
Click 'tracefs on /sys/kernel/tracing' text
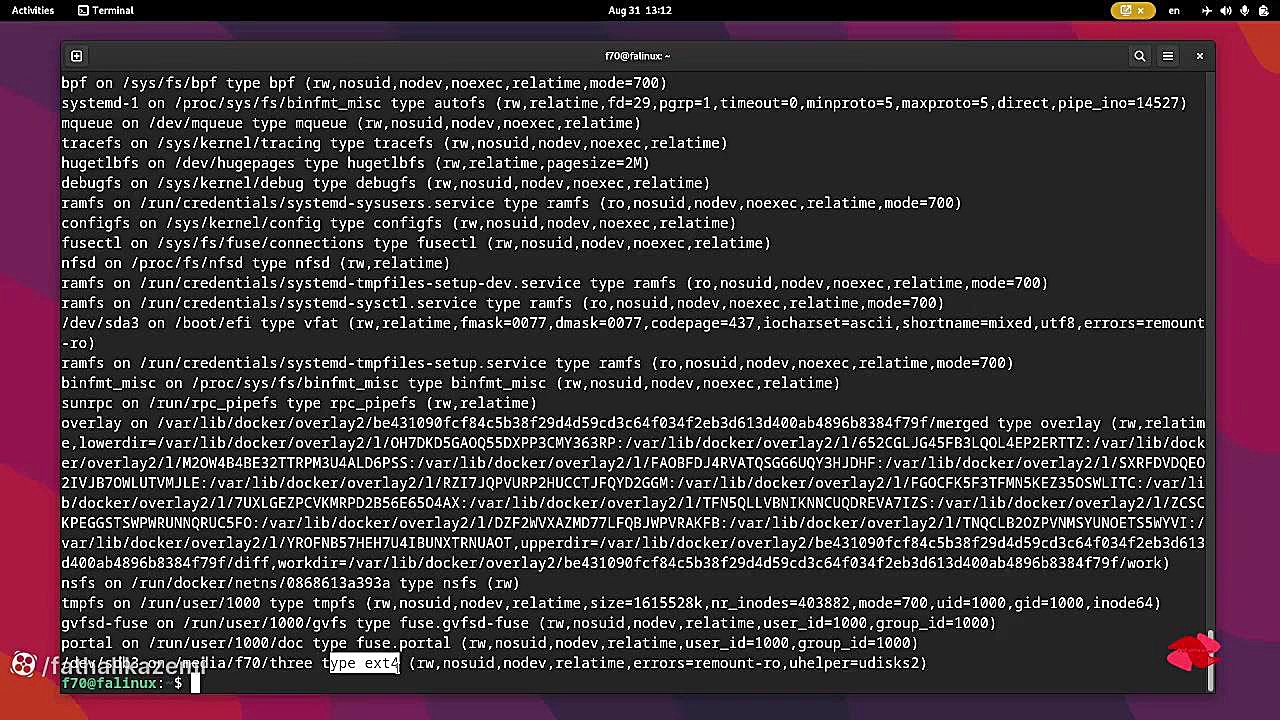191,143
